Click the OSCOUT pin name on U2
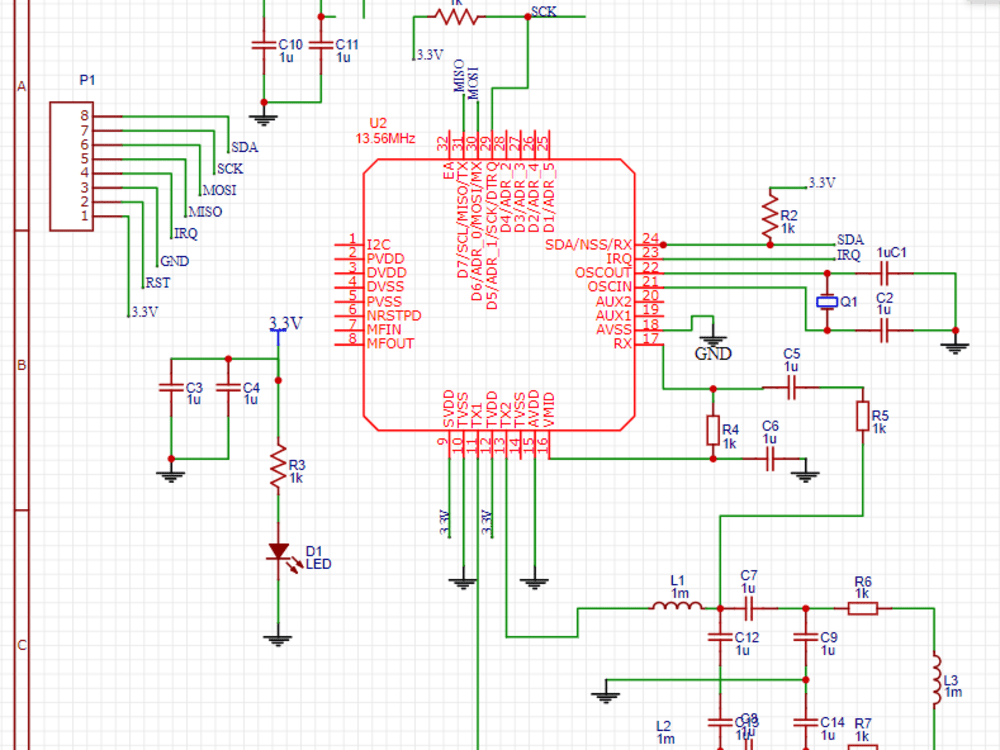 pyautogui.click(x=603, y=273)
